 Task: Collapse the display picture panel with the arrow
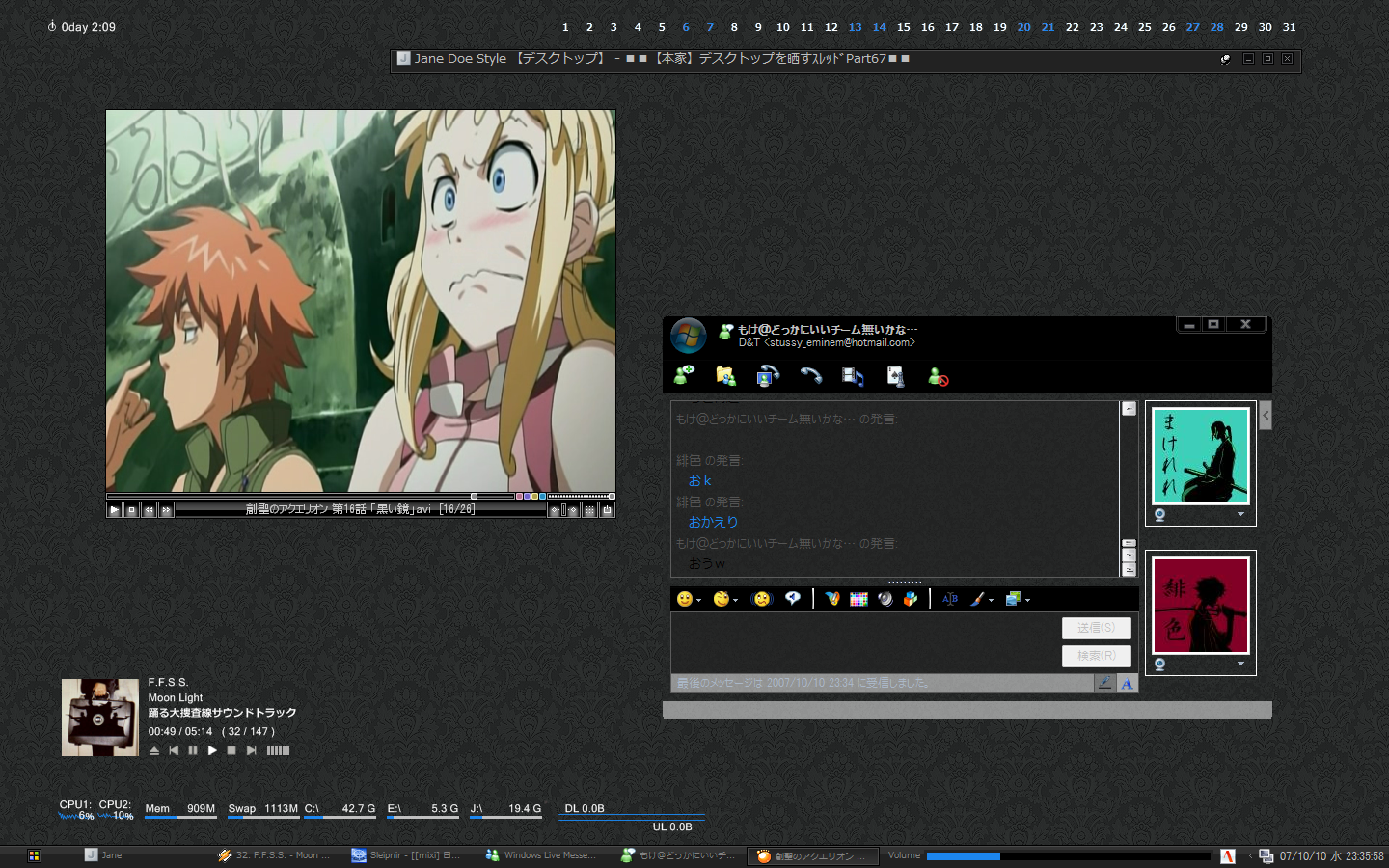pos(1266,416)
